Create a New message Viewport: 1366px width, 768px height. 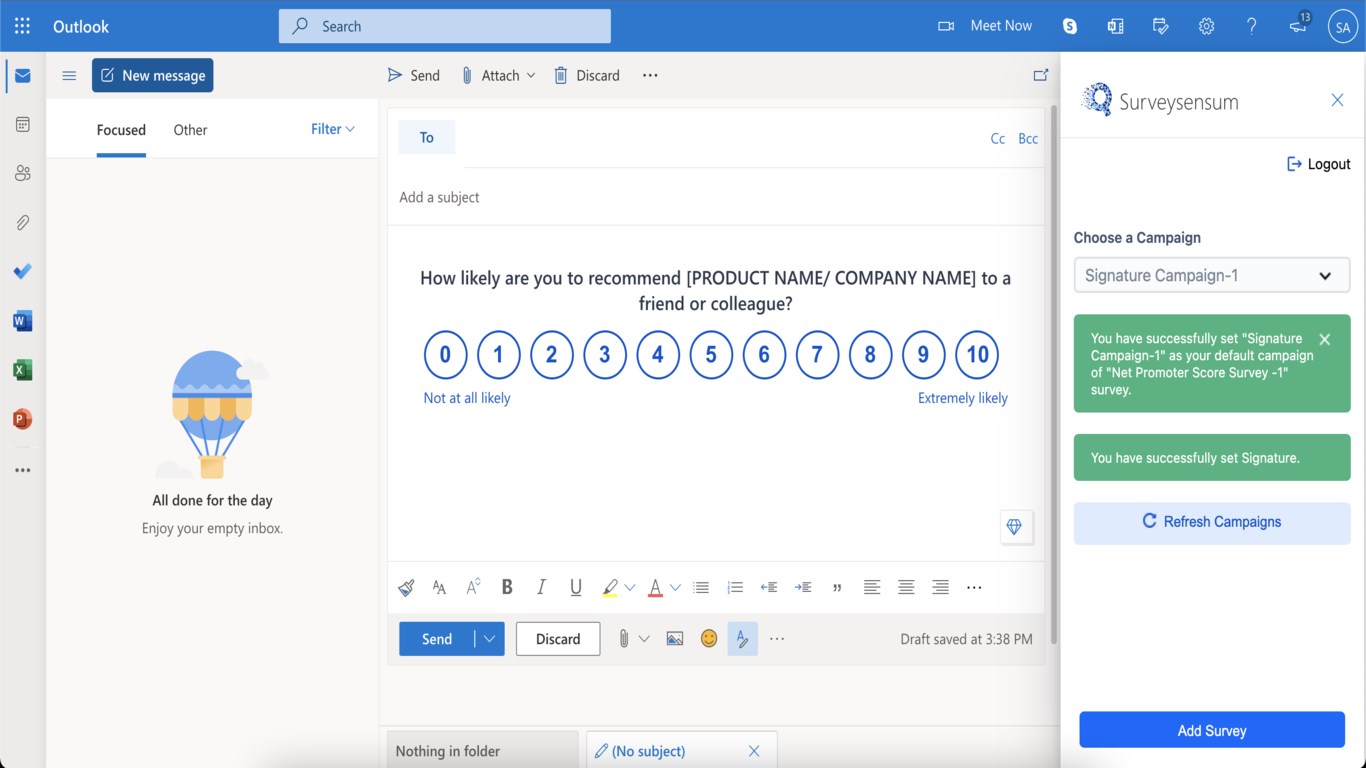coord(153,75)
